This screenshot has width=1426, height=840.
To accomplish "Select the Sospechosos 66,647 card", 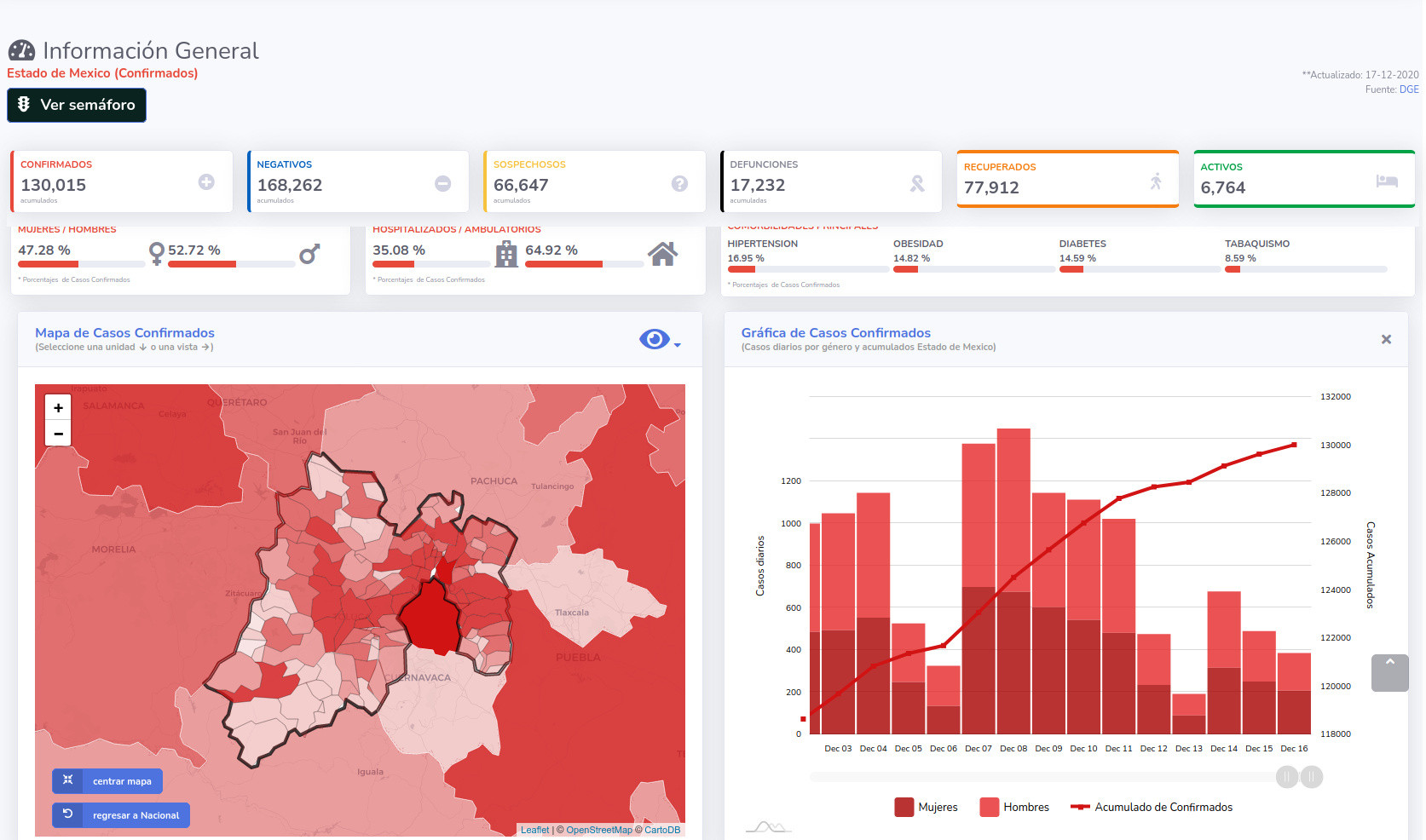I will (594, 181).
